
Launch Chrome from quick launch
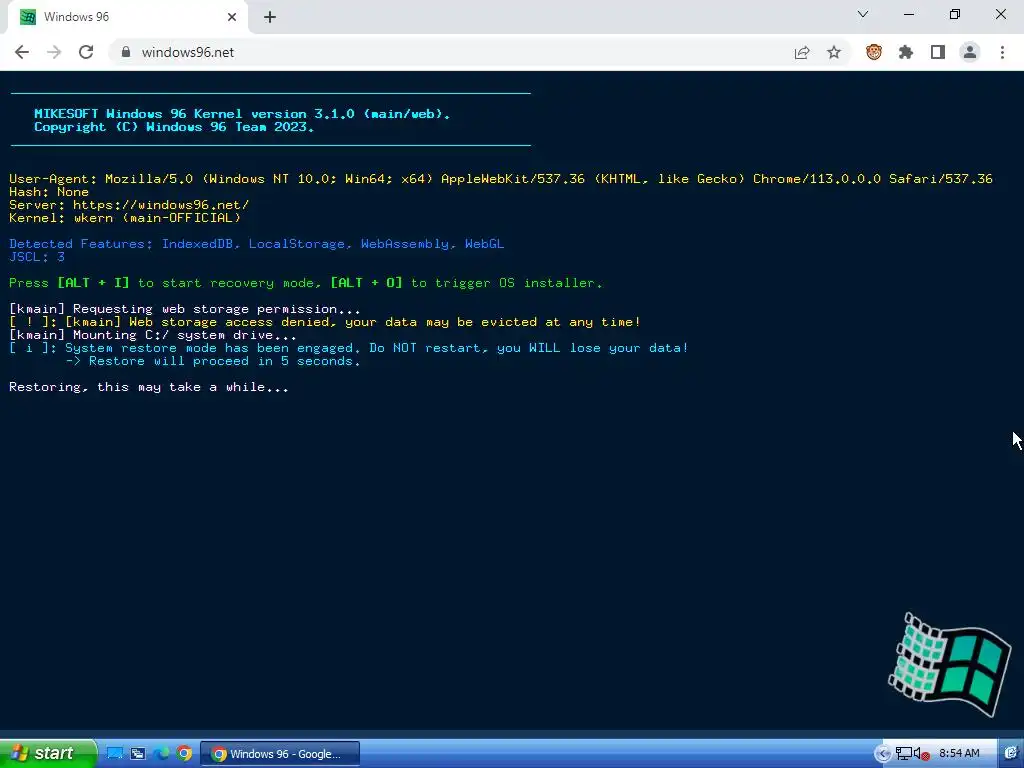tap(185, 754)
